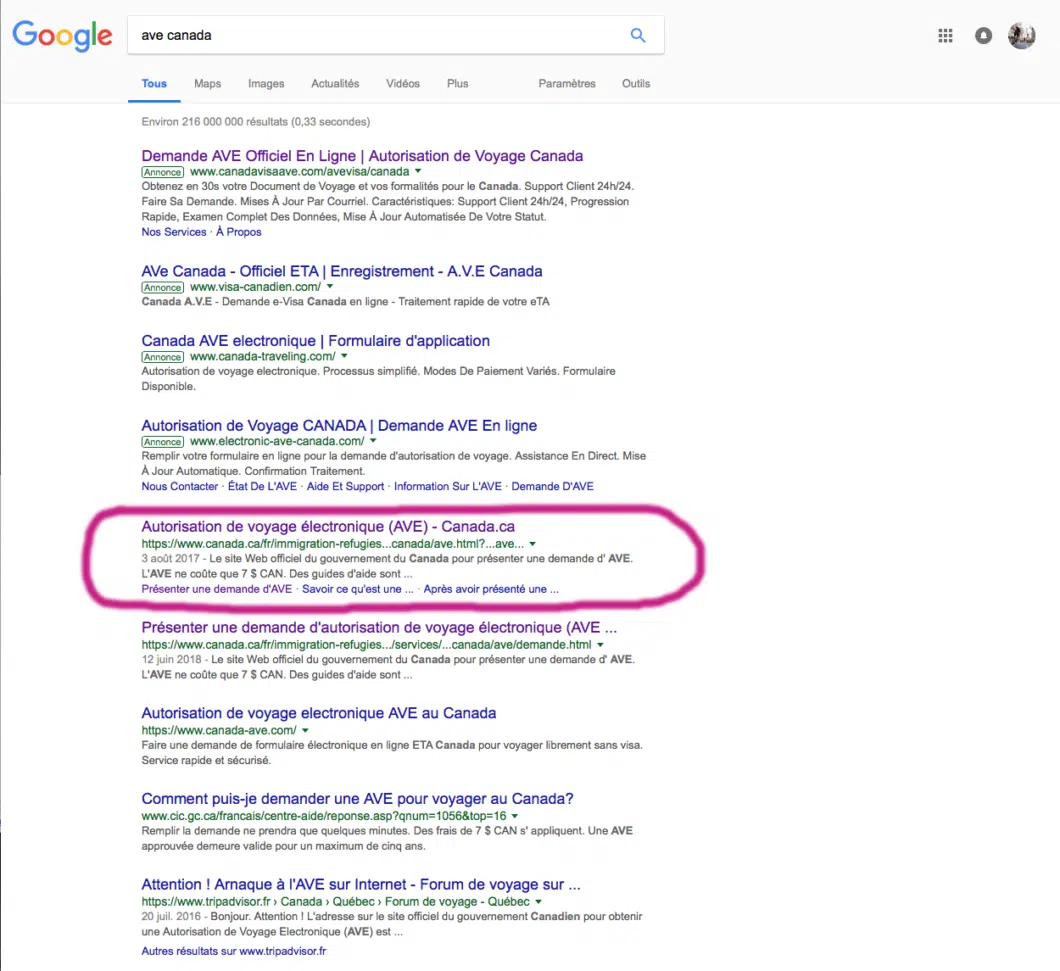Viewport: 1060px width, 971px height.
Task: Open 'Canada AVE electronique' ad result
Action: pos(316,341)
